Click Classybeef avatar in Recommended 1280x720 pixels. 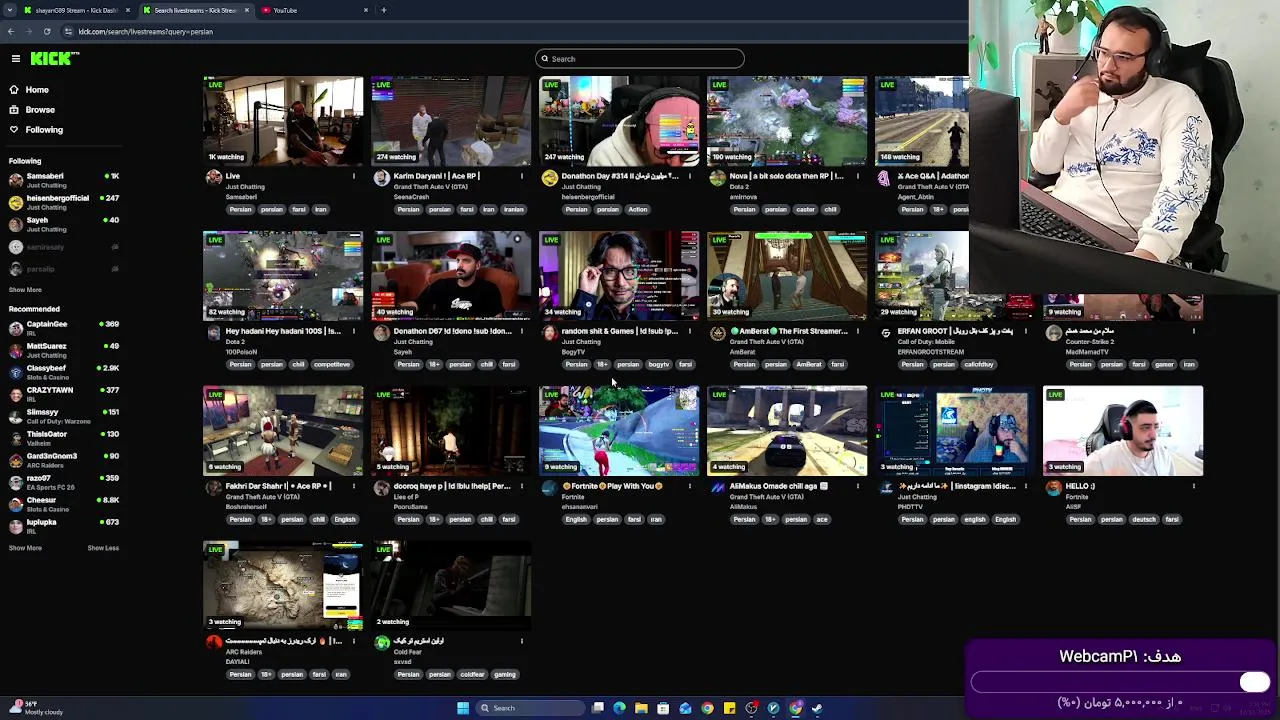(x=15, y=371)
